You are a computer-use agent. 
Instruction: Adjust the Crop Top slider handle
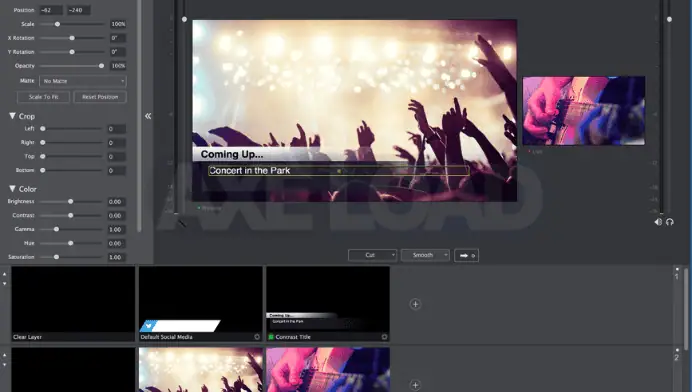pyautogui.click(x=43, y=156)
